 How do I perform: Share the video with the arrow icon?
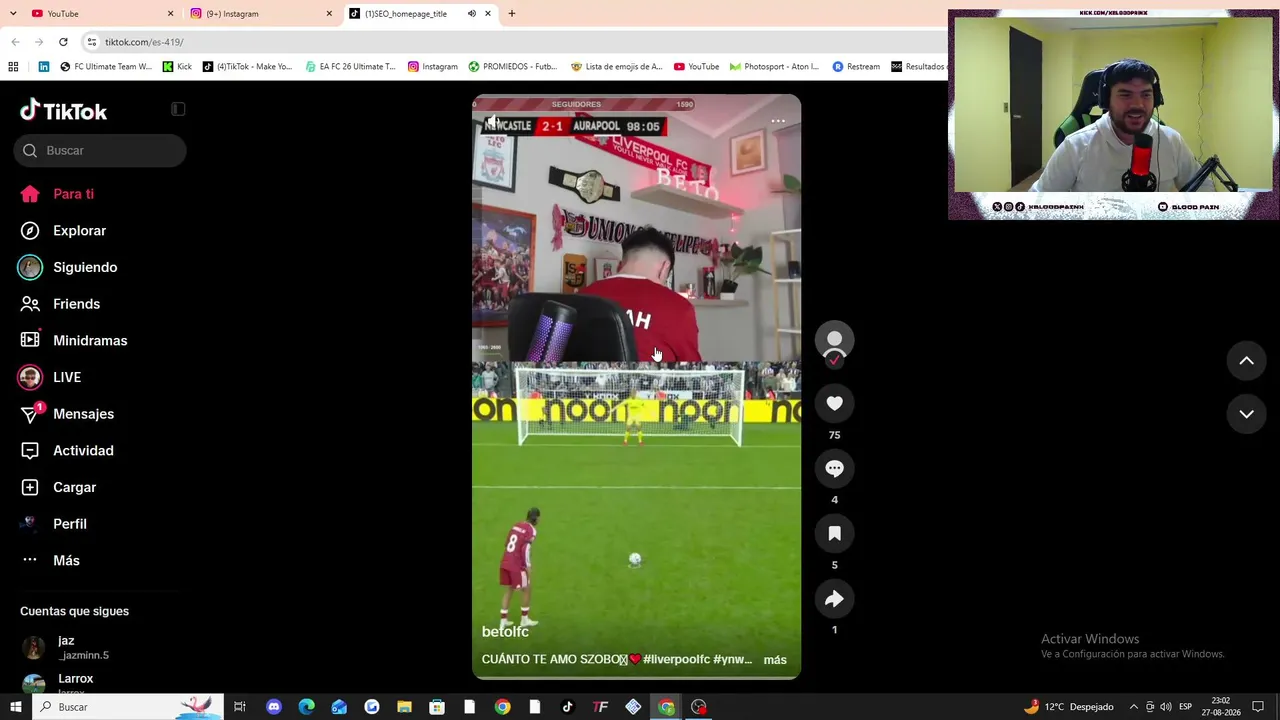coord(835,598)
